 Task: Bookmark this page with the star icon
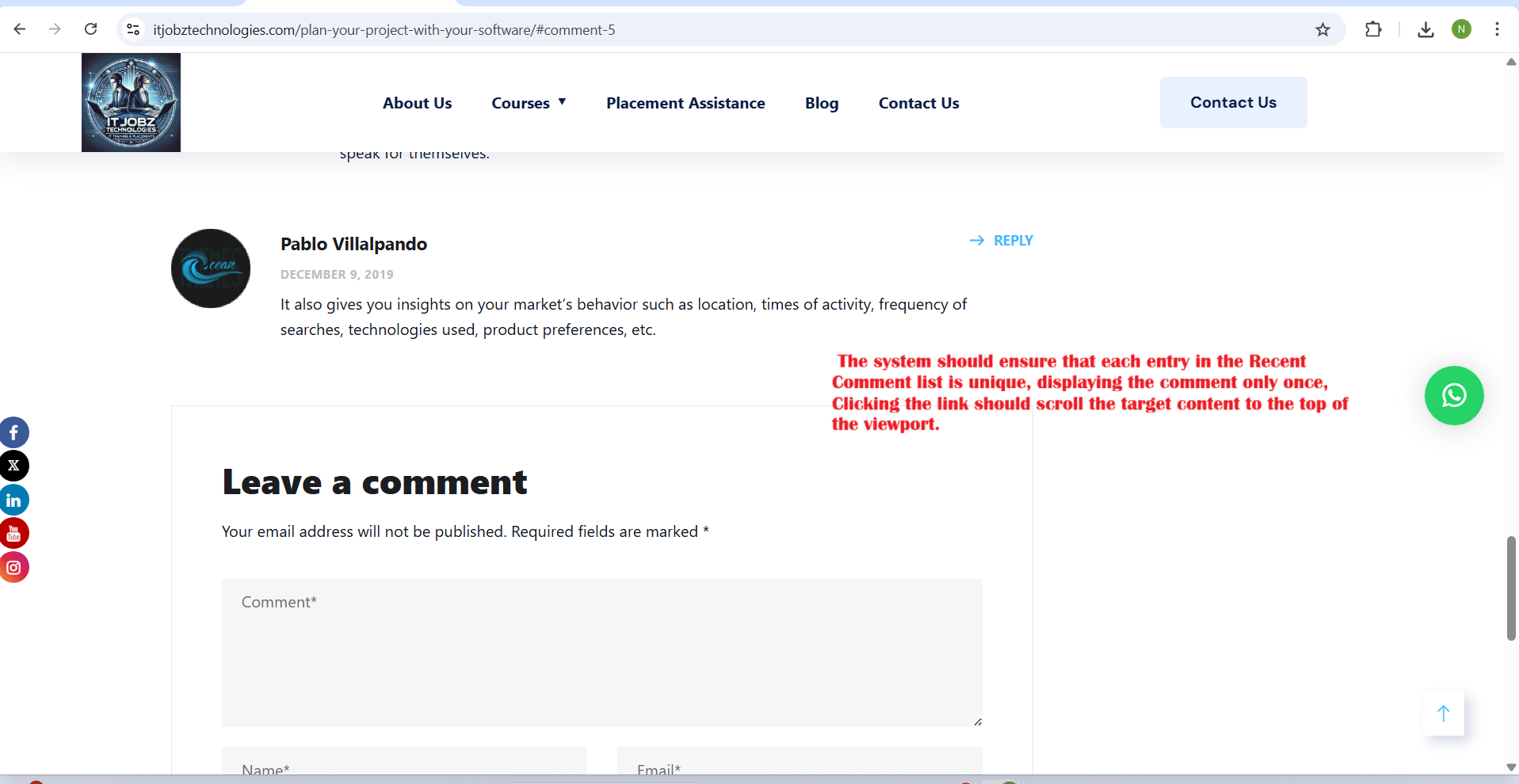[x=1322, y=30]
